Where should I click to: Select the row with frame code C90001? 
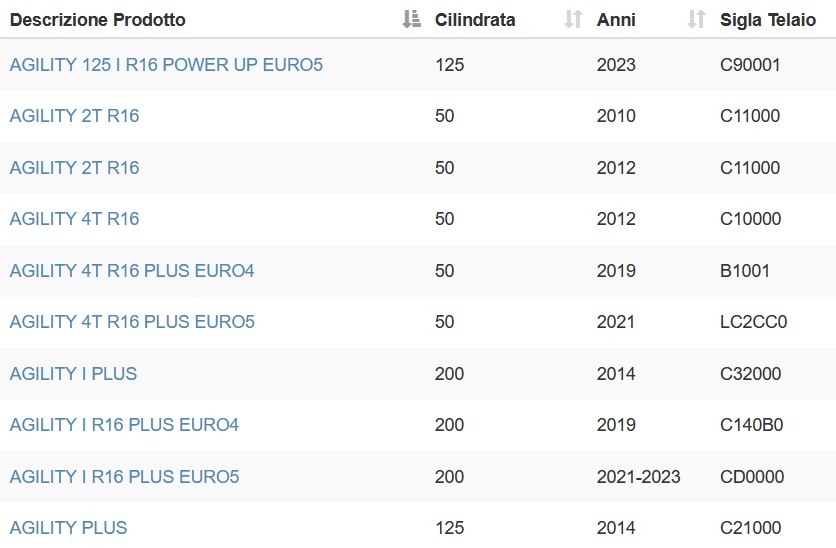[418, 65]
